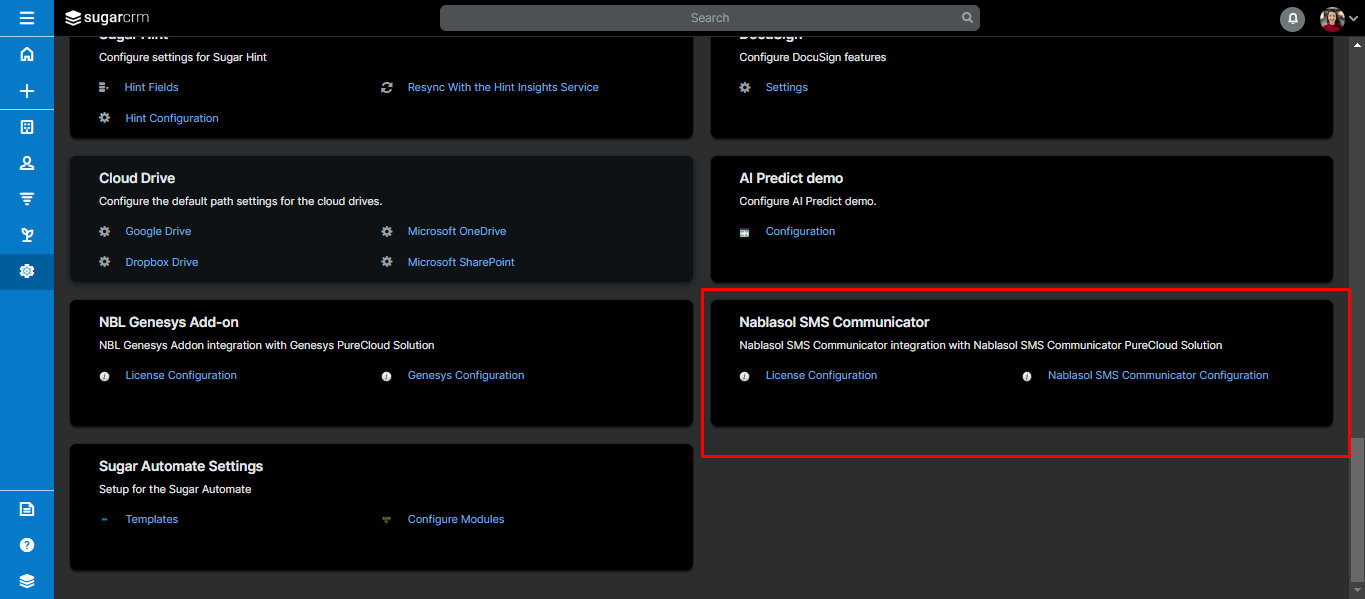
Task: Click info icon beside Genesys Configuration
Action: point(386,377)
